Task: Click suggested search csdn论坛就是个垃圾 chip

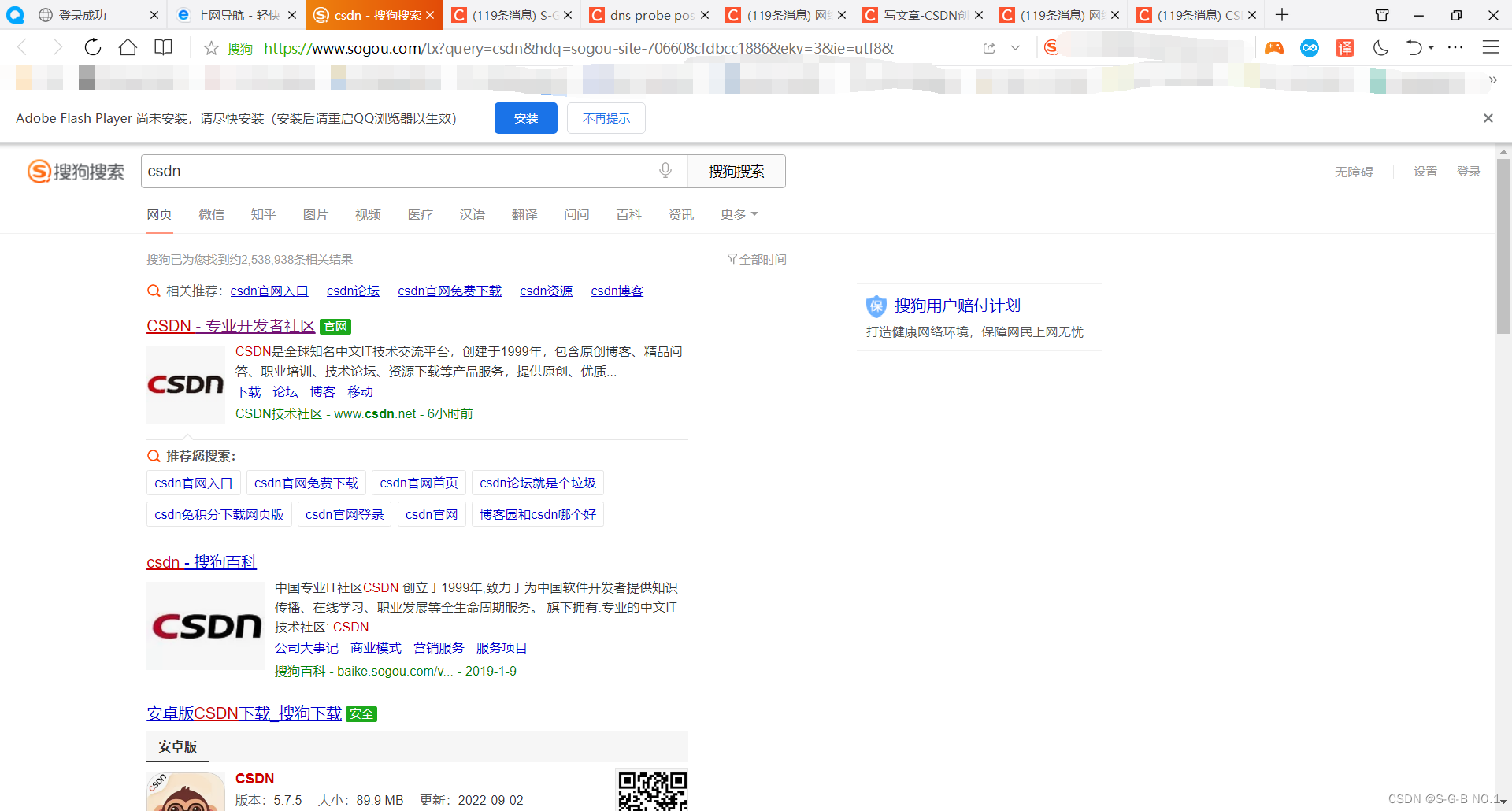Action: 538,483
